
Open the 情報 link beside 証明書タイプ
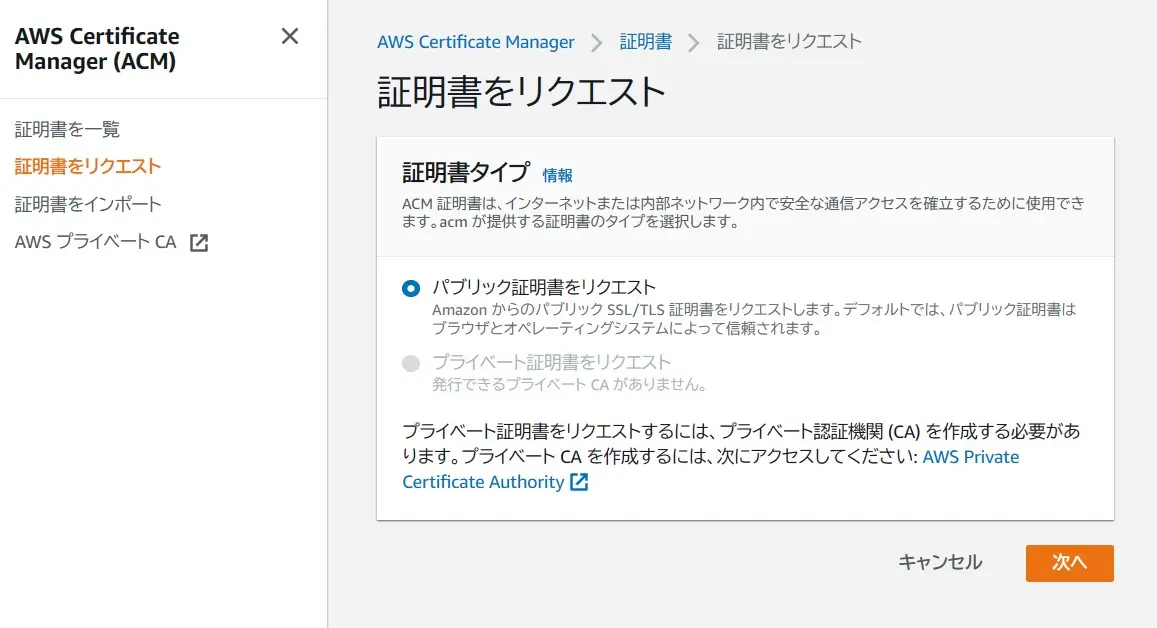tap(557, 175)
